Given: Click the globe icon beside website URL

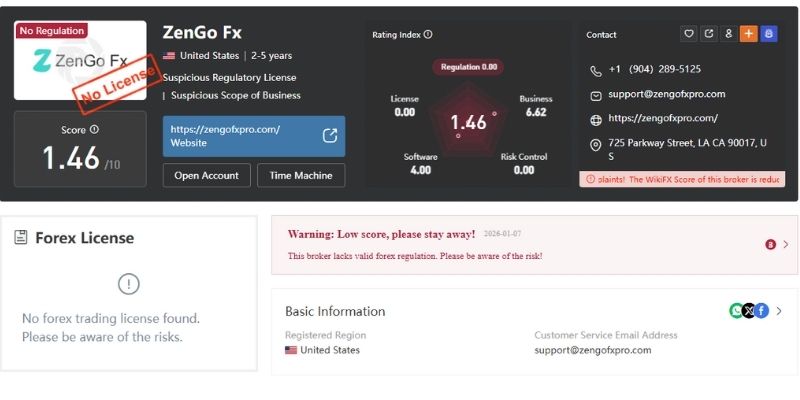Looking at the screenshot, I should [595, 120].
